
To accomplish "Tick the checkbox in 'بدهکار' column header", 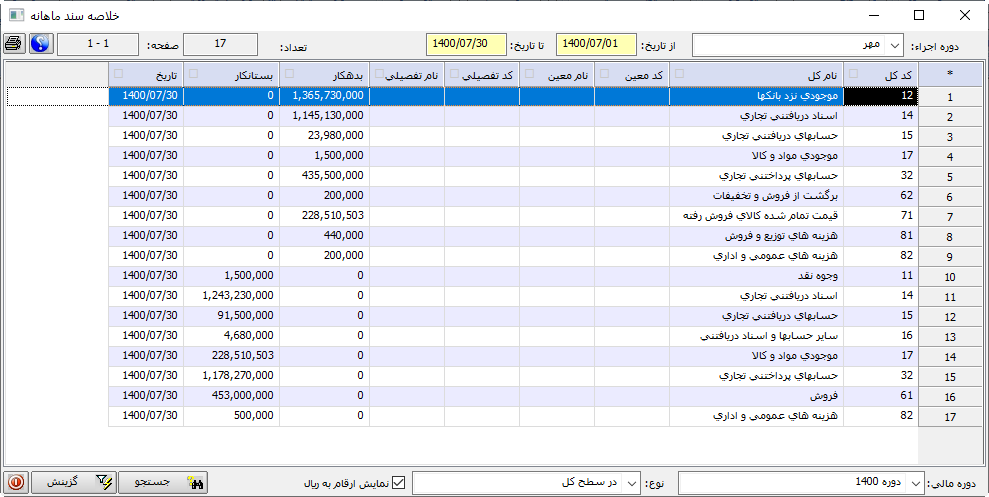I will (x=290, y=74).
